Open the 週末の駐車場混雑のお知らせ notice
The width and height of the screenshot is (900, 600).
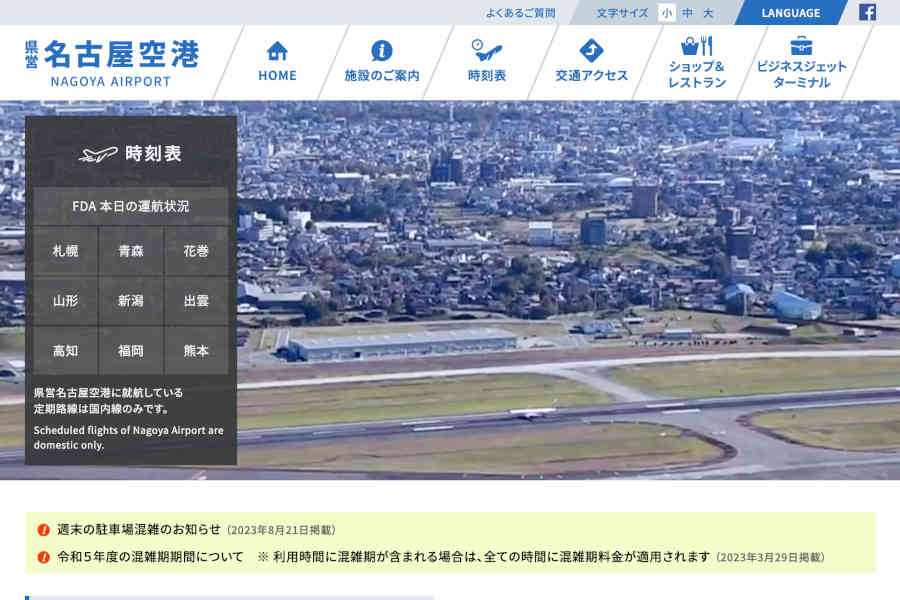(x=139, y=530)
